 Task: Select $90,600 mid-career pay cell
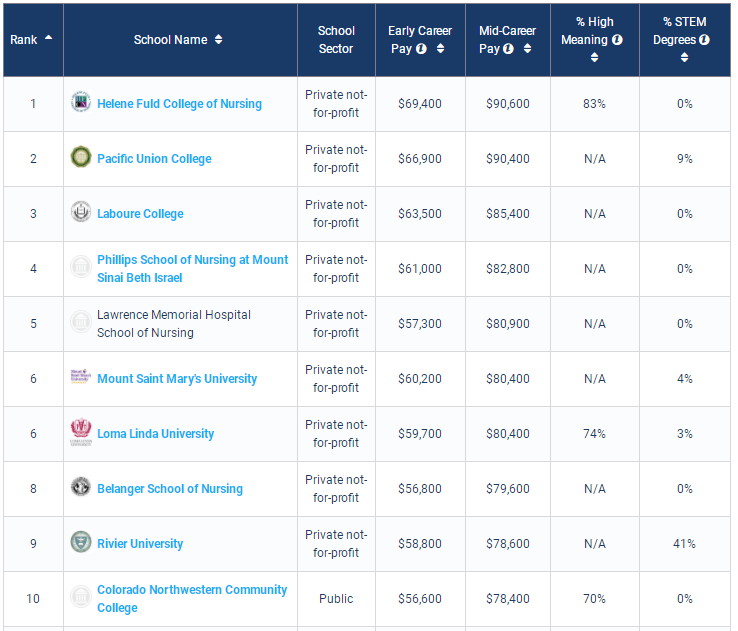[x=508, y=104]
